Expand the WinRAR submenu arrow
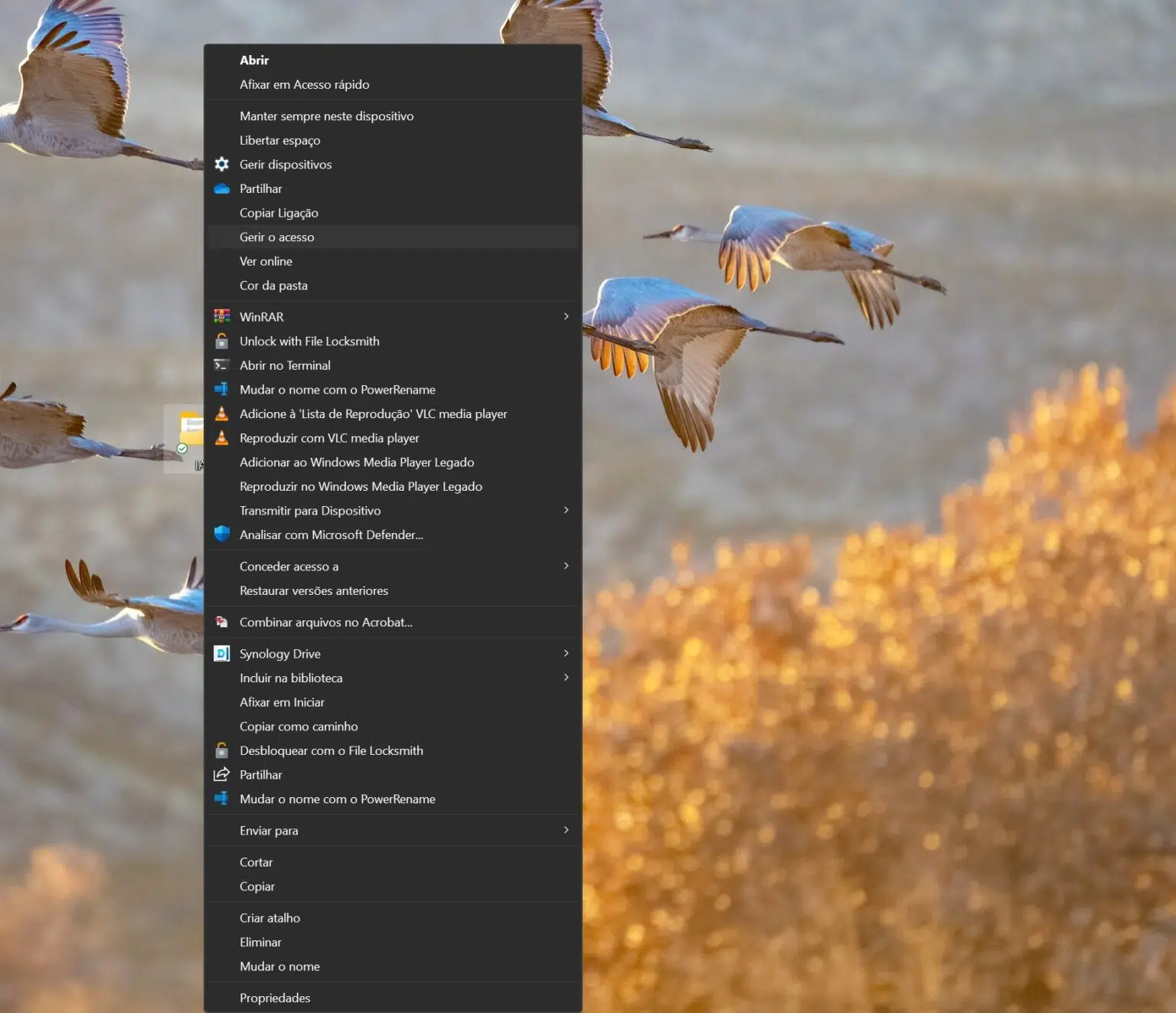 coord(566,316)
